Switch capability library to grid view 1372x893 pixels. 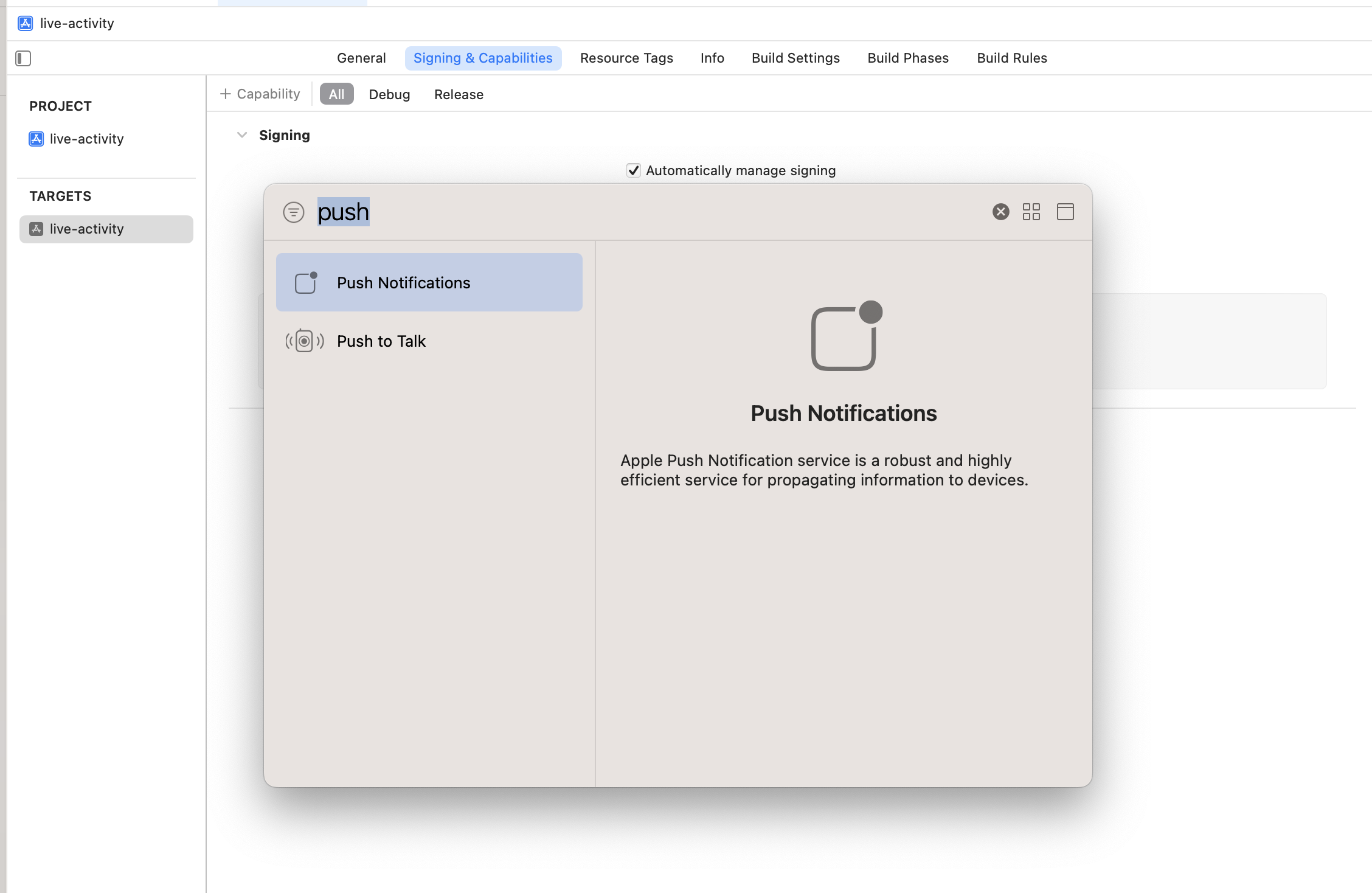point(1031,212)
